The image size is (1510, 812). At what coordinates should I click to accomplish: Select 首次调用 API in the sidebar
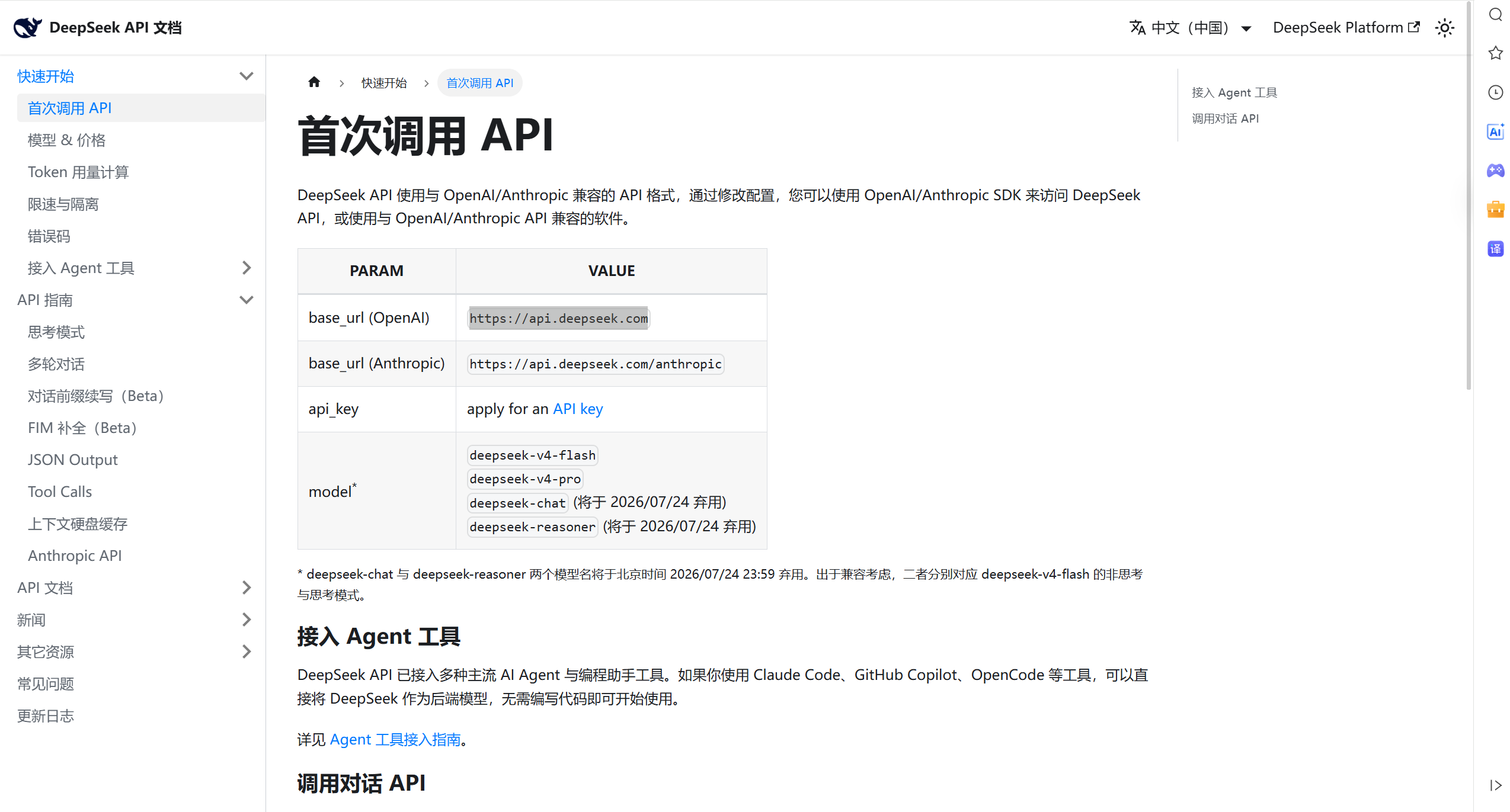pos(141,108)
